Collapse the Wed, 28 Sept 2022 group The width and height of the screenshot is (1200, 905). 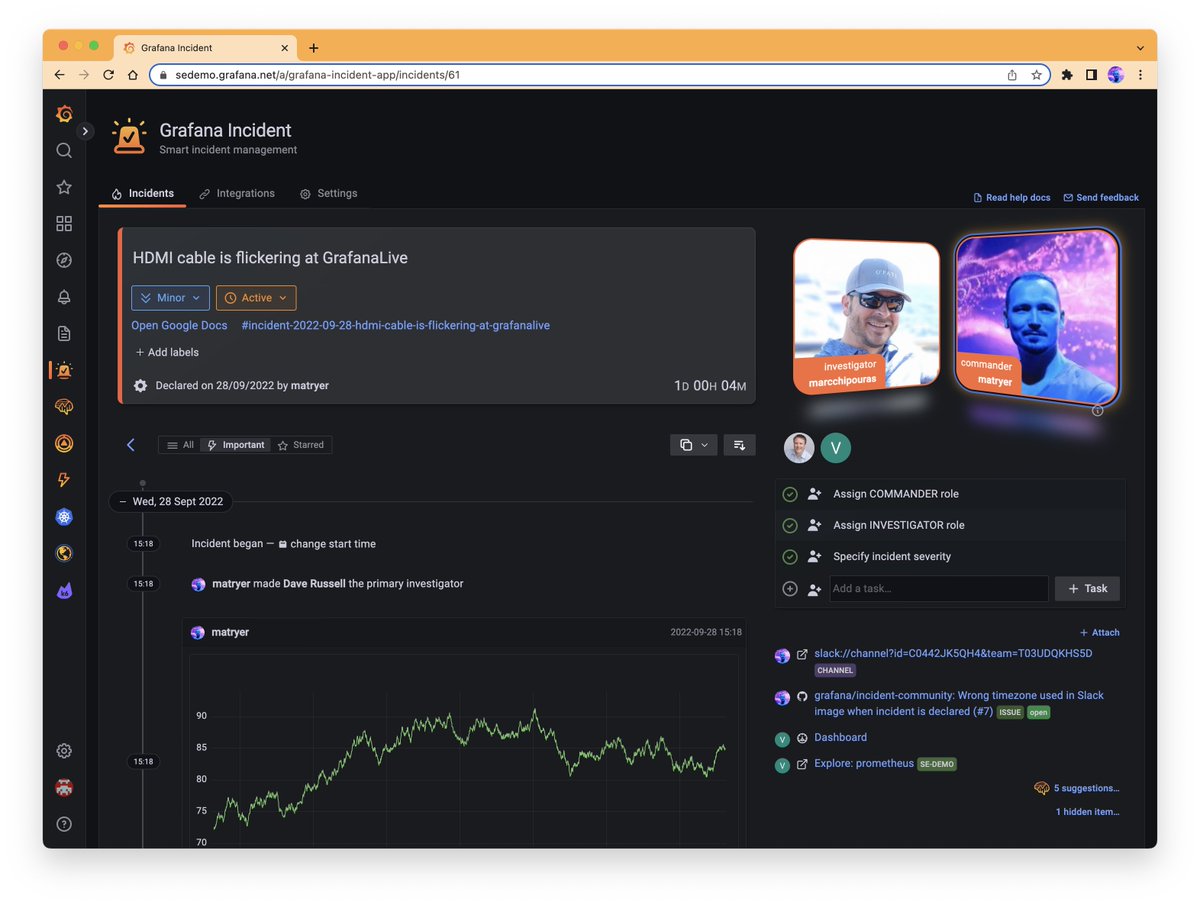171,501
